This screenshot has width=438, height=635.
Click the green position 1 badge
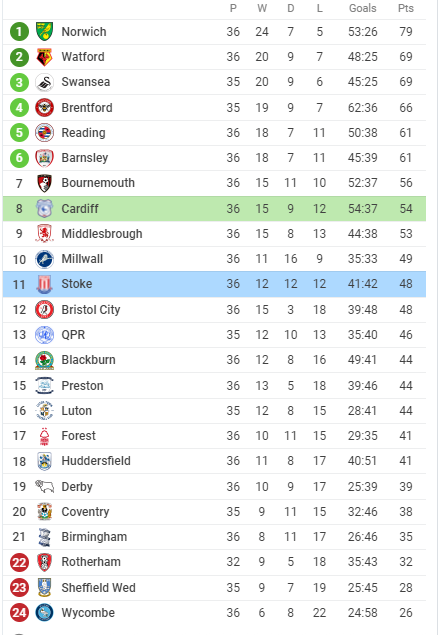pos(19,32)
